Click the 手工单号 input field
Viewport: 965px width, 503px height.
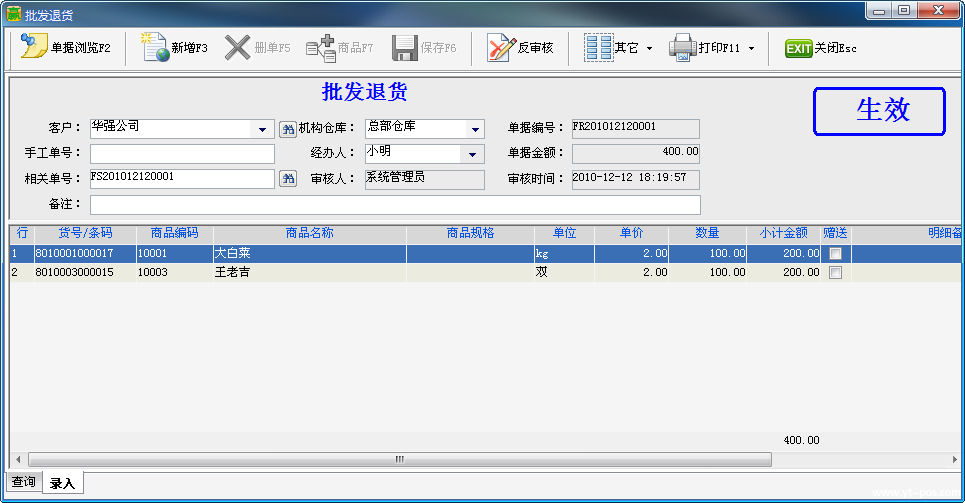coord(182,154)
